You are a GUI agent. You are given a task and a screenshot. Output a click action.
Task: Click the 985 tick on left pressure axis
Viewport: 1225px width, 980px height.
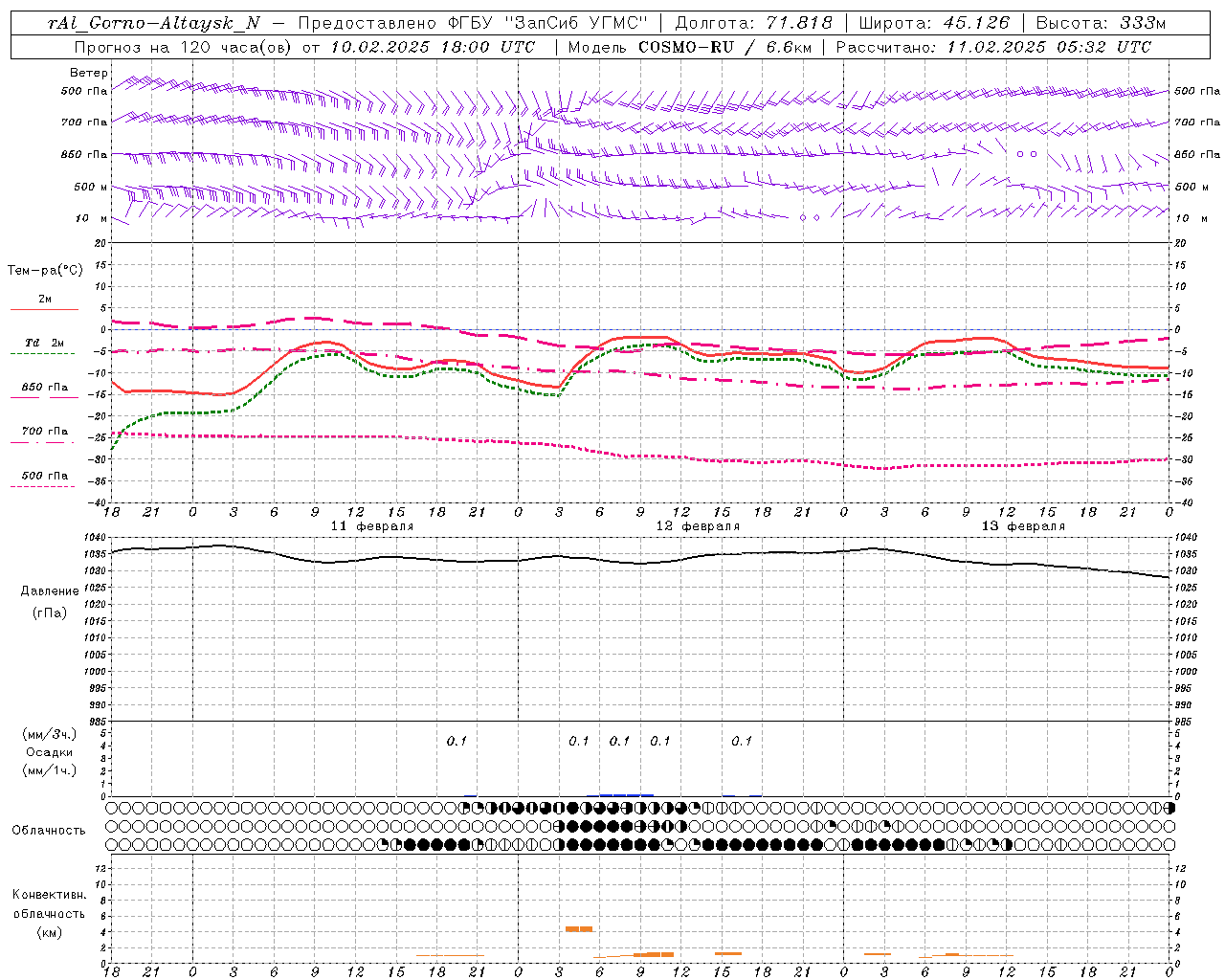(99, 722)
